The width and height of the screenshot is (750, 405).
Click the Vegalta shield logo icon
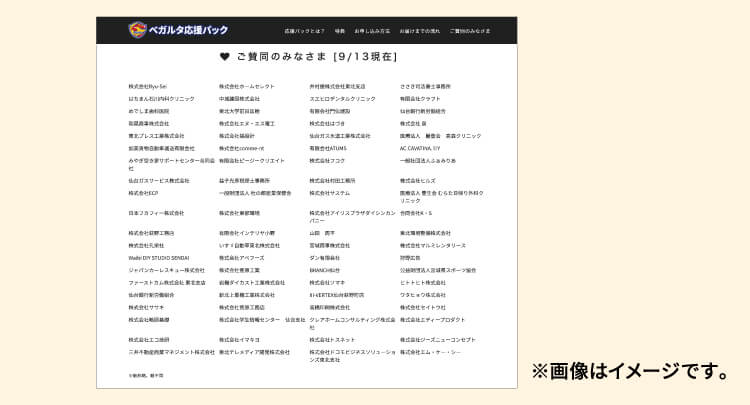pos(137,30)
